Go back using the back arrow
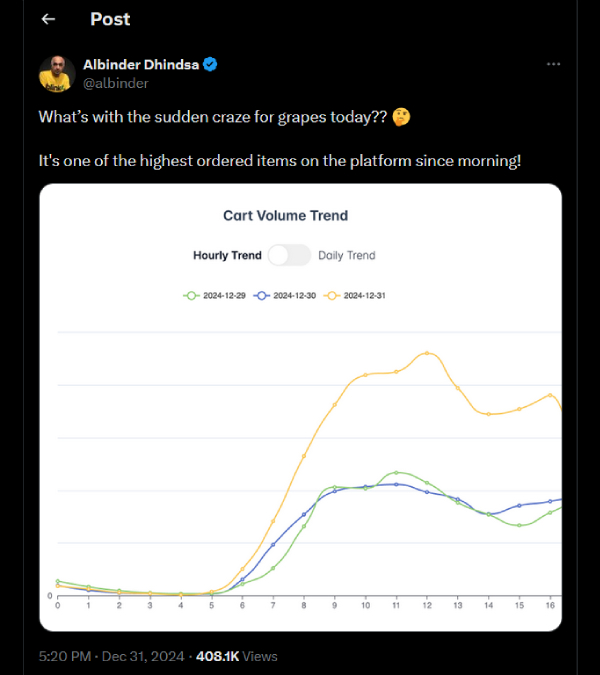This screenshot has height=675, width=600. [x=48, y=19]
